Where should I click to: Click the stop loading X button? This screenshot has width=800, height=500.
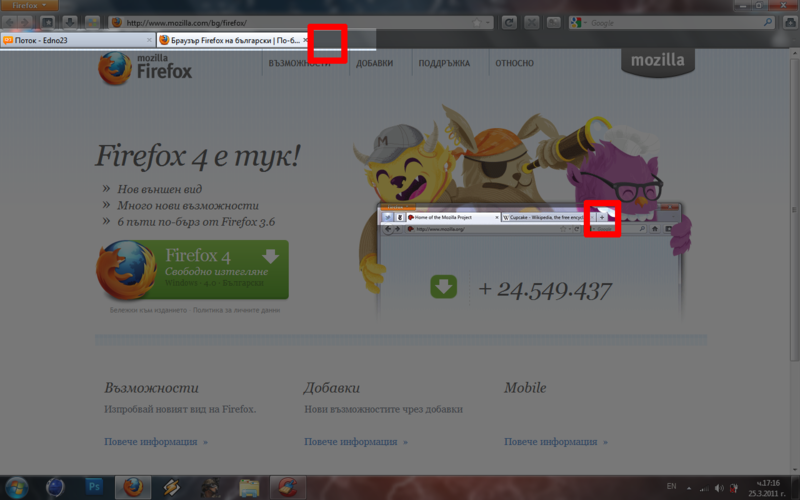[532, 22]
